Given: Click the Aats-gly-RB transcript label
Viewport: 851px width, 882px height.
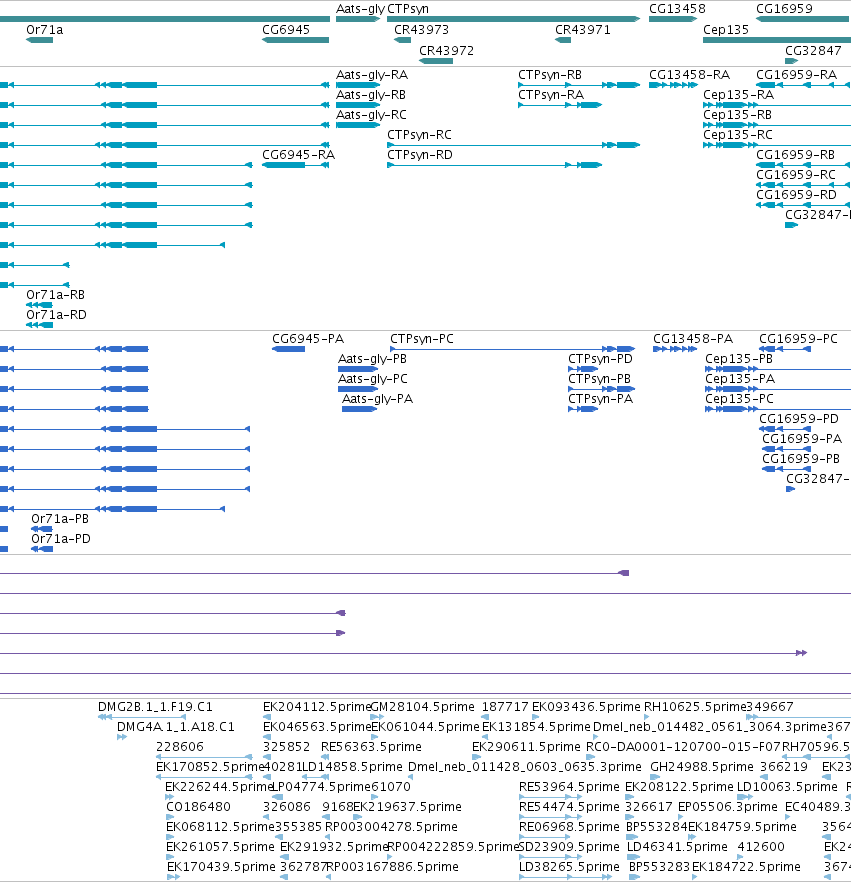Looking at the screenshot, I should (x=371, y=95).
